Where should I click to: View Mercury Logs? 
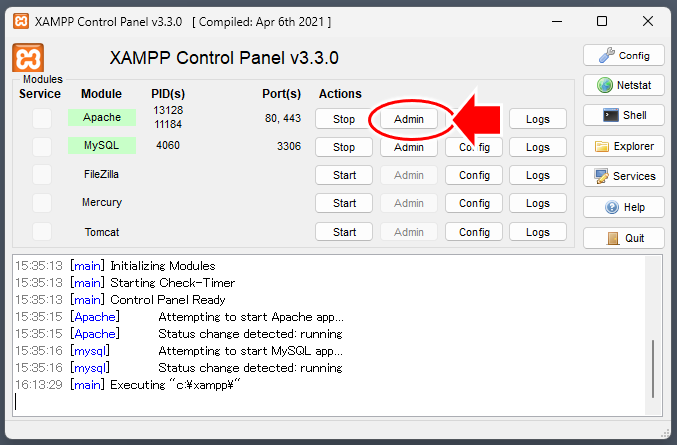coord(538,203)
